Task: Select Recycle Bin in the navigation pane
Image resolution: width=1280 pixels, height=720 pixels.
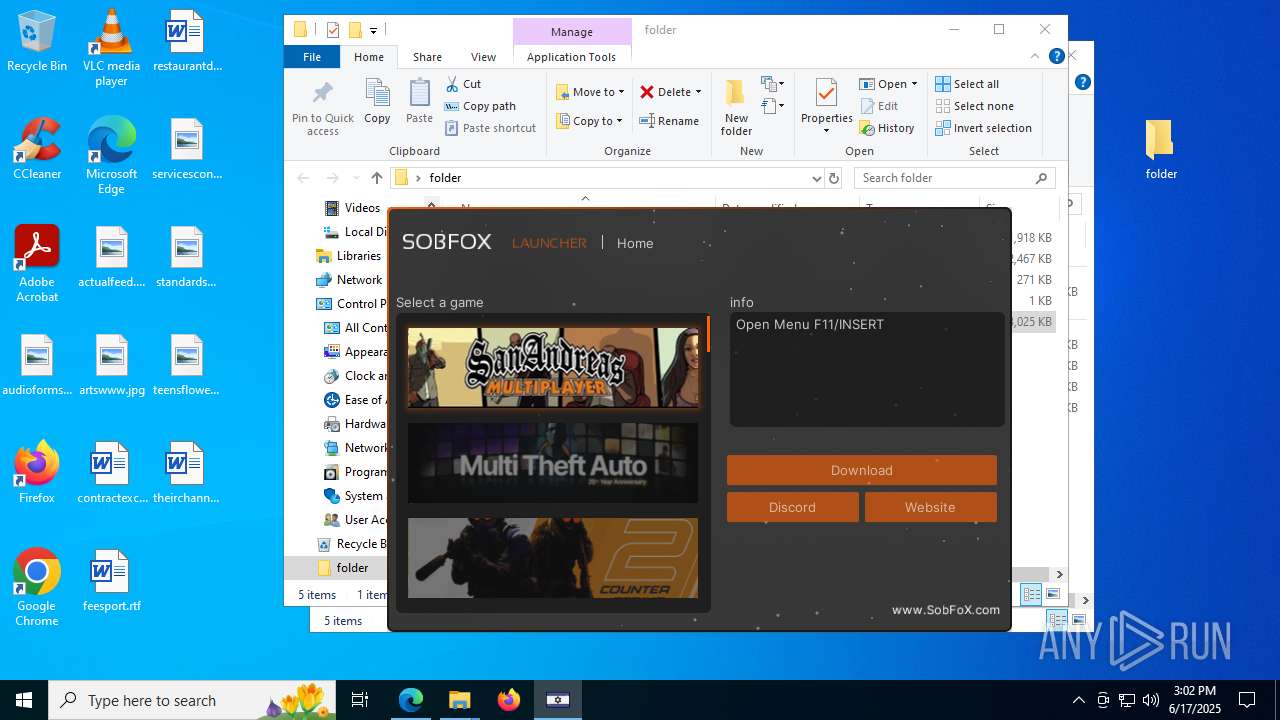Action: pyautogui.click(x=351, y=544)
